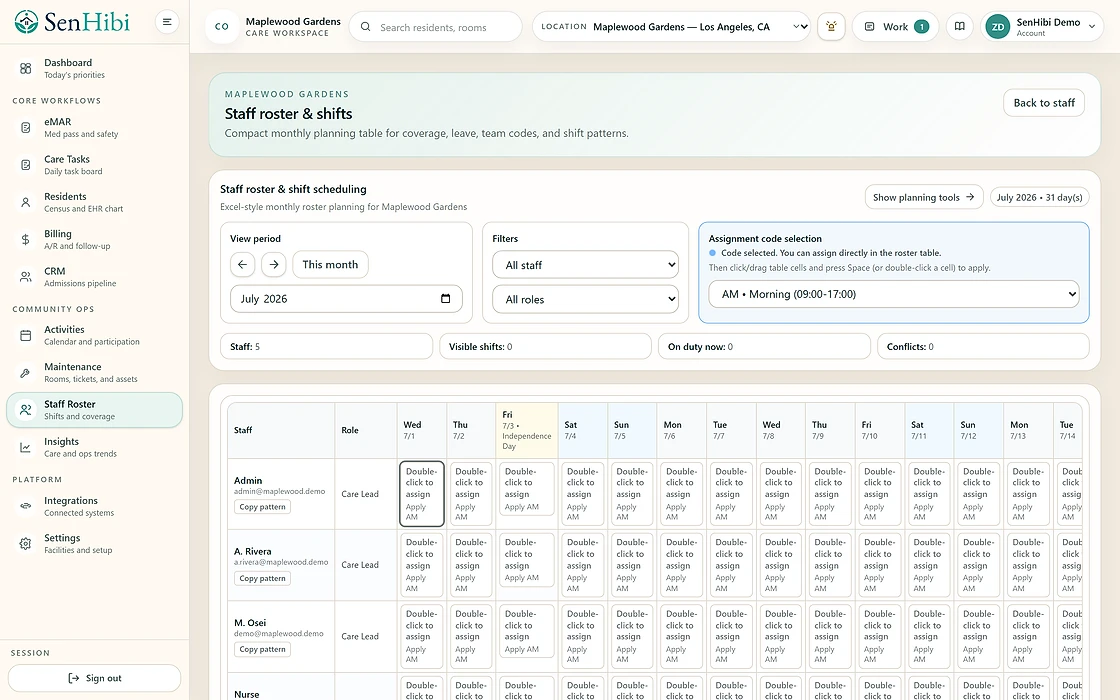Click the Conflicts: 0 summary box
1120x700 pixels.
click(x=983, y=346)
